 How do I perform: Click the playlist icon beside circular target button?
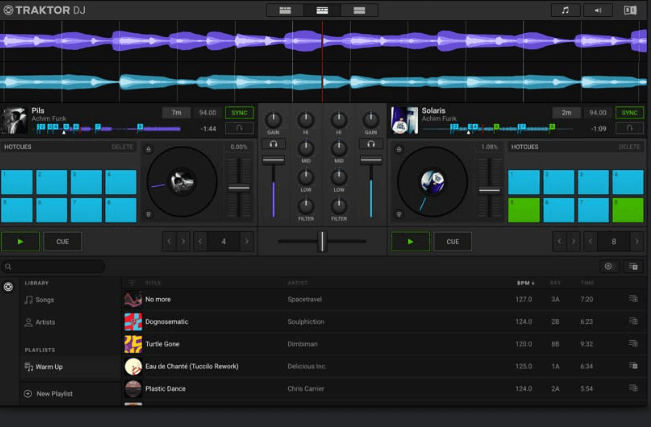tap(633, 266)
